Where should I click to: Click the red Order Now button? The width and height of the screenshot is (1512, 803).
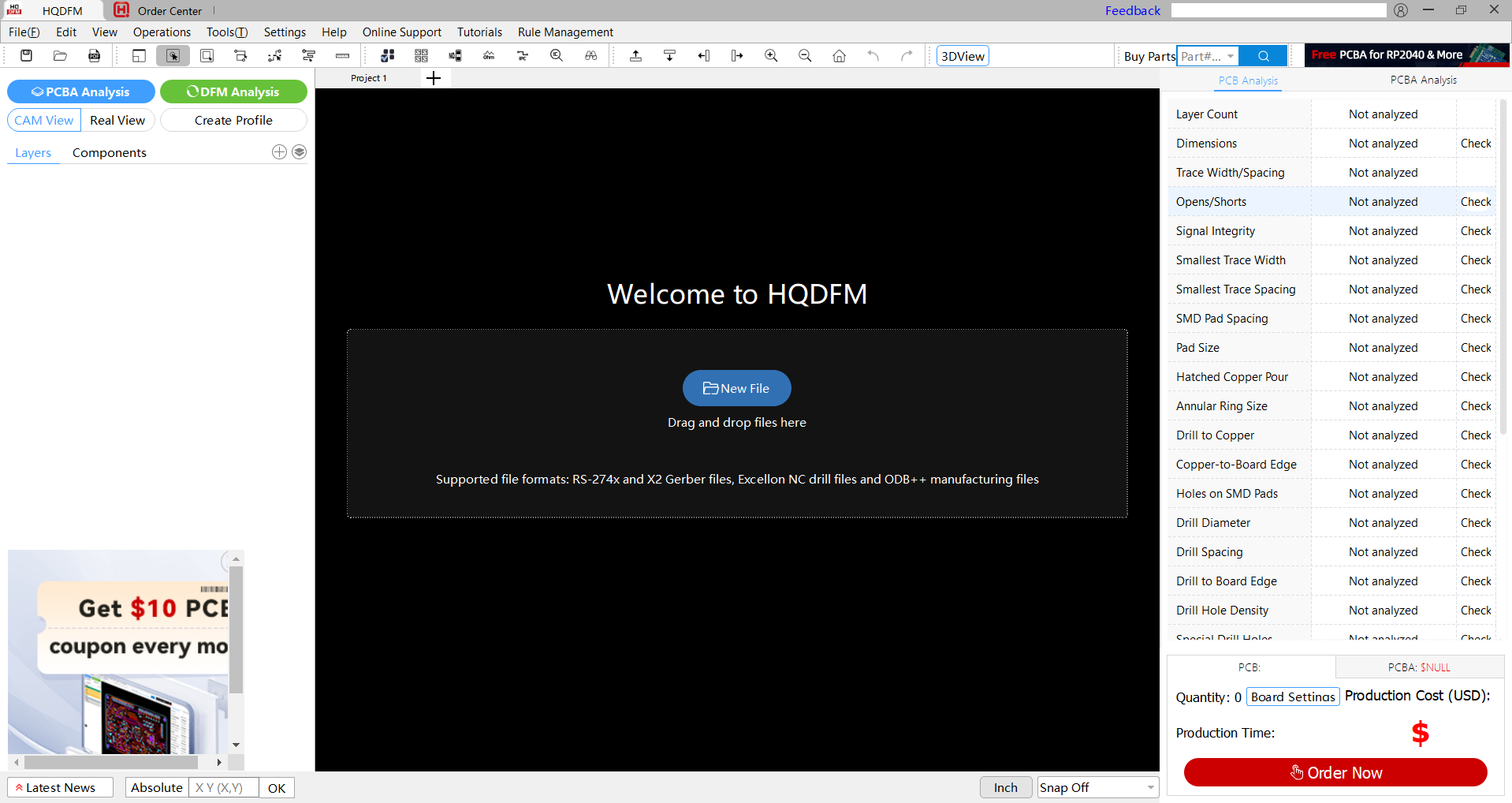(1335, 772)
